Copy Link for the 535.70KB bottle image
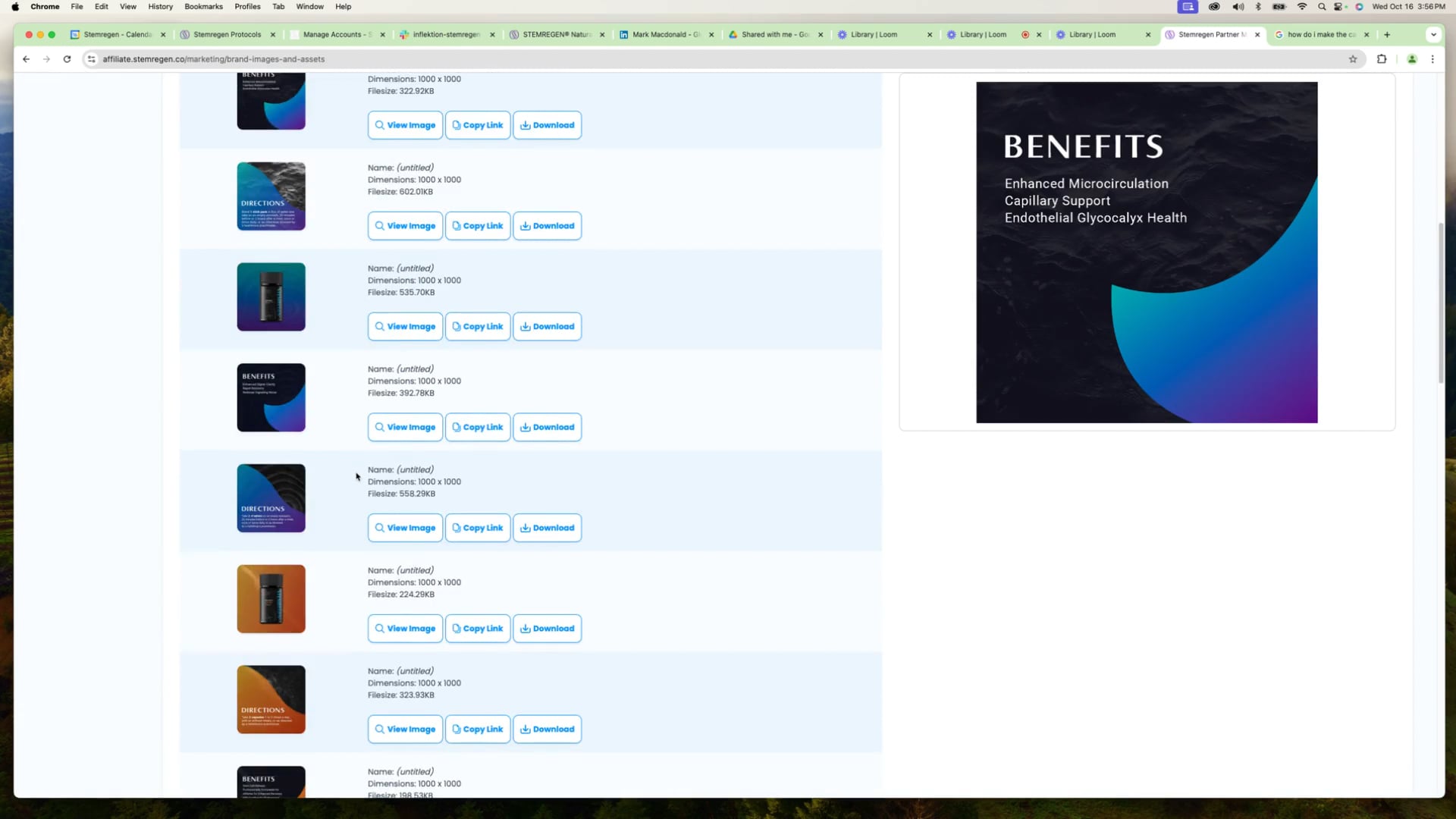This screenshot has height=819, width=1456. click(x=477, y=326)
